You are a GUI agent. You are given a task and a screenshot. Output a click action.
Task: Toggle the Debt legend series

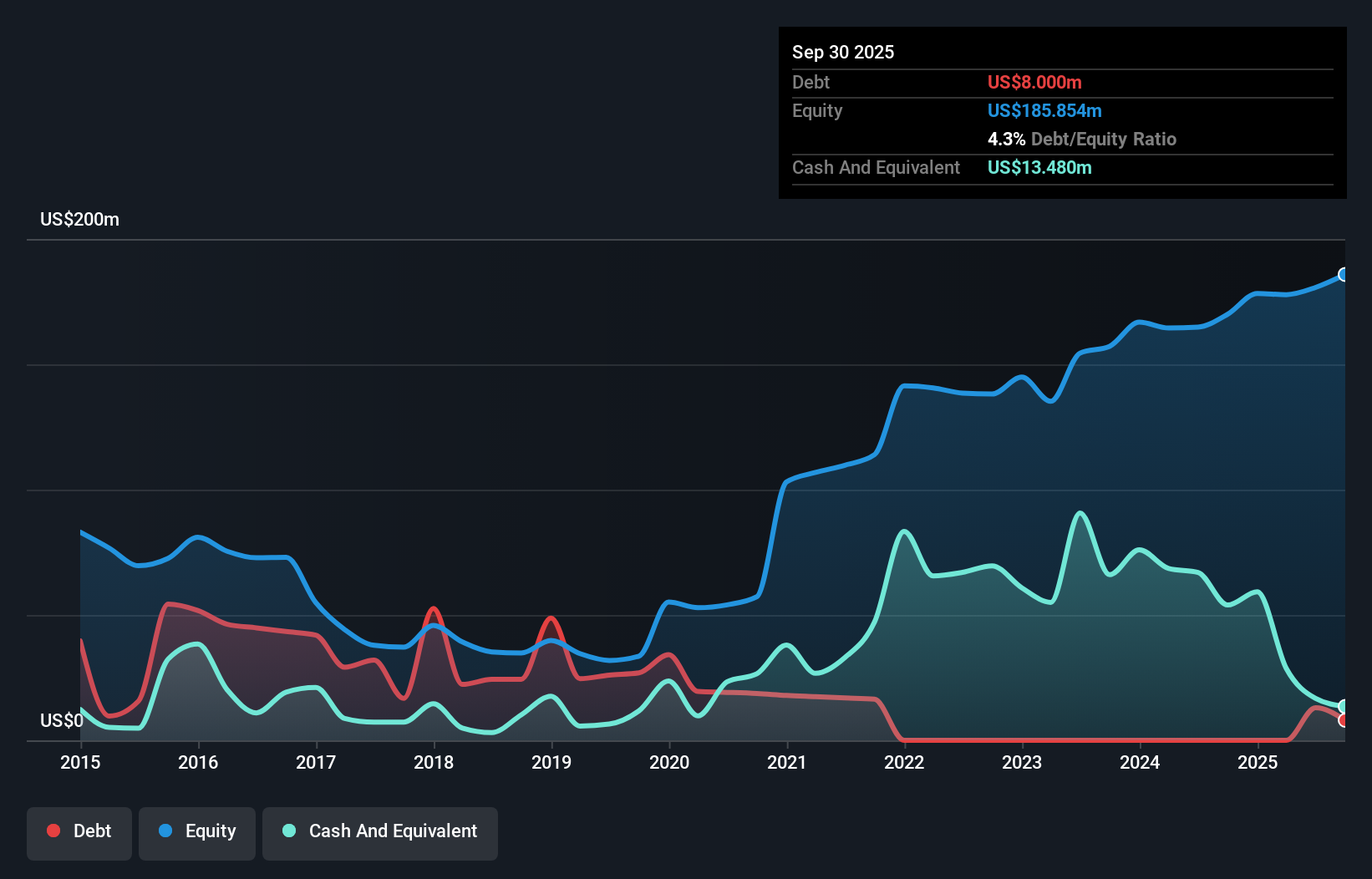[x=79, y=833]
